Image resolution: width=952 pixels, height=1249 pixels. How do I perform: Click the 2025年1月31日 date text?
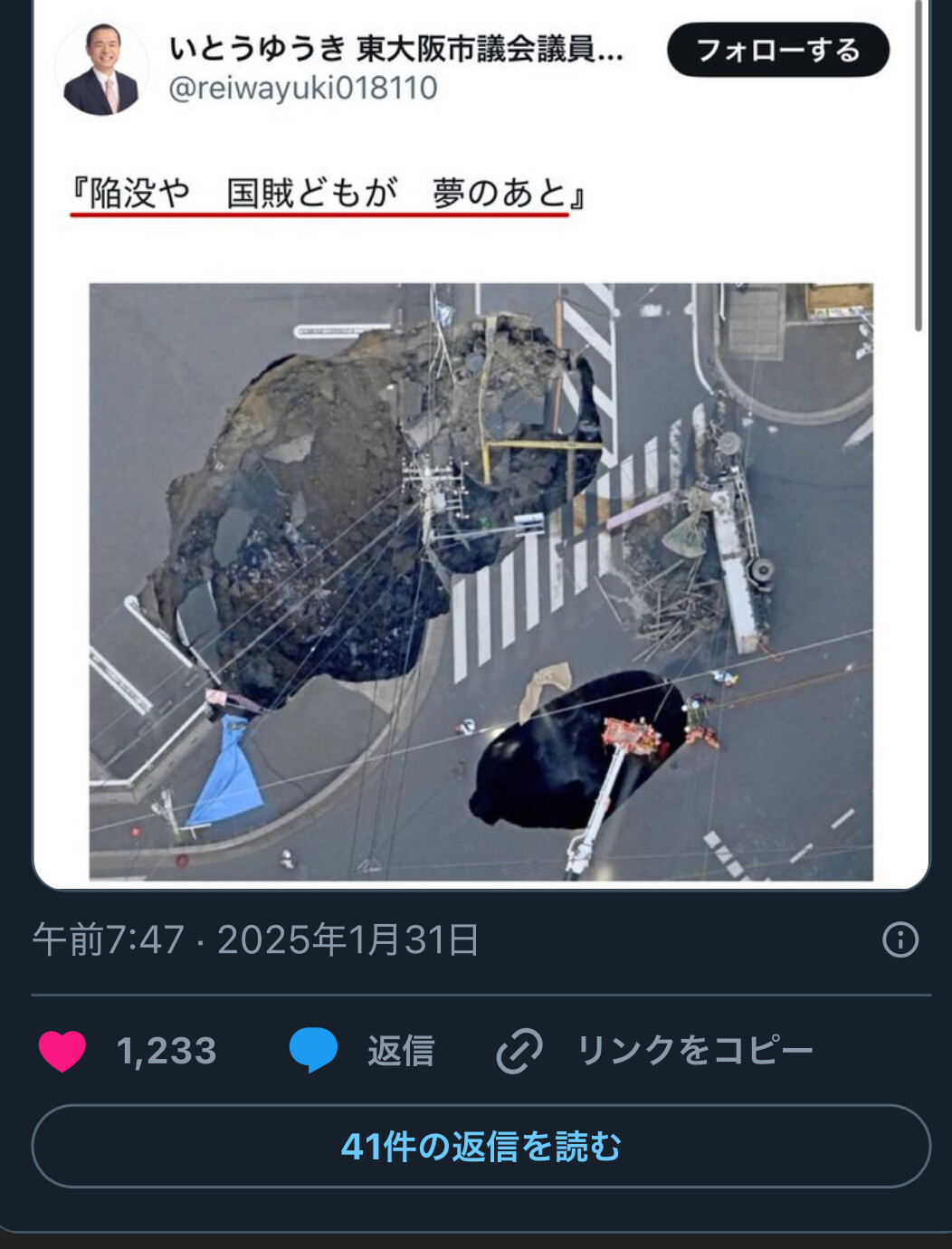(x=348, y=939)
